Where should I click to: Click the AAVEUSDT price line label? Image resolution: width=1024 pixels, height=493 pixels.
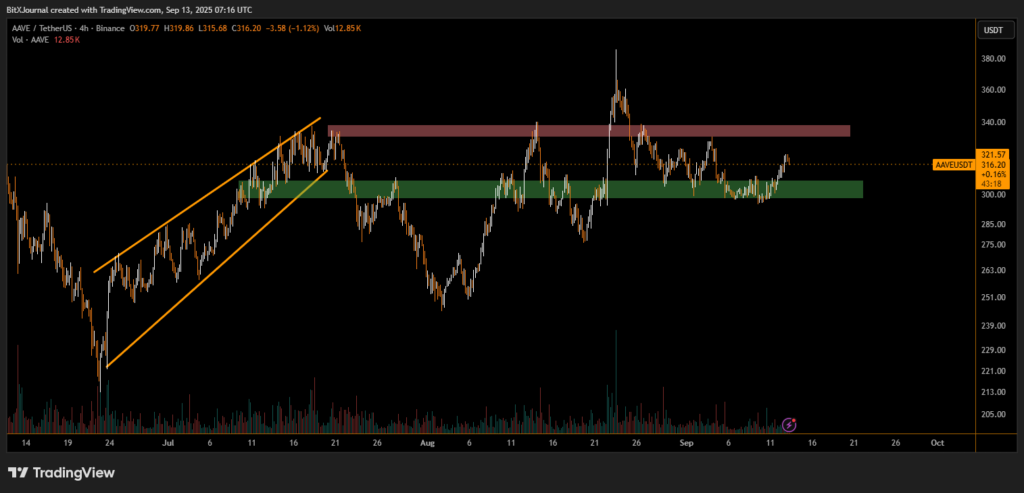(951, 163)
